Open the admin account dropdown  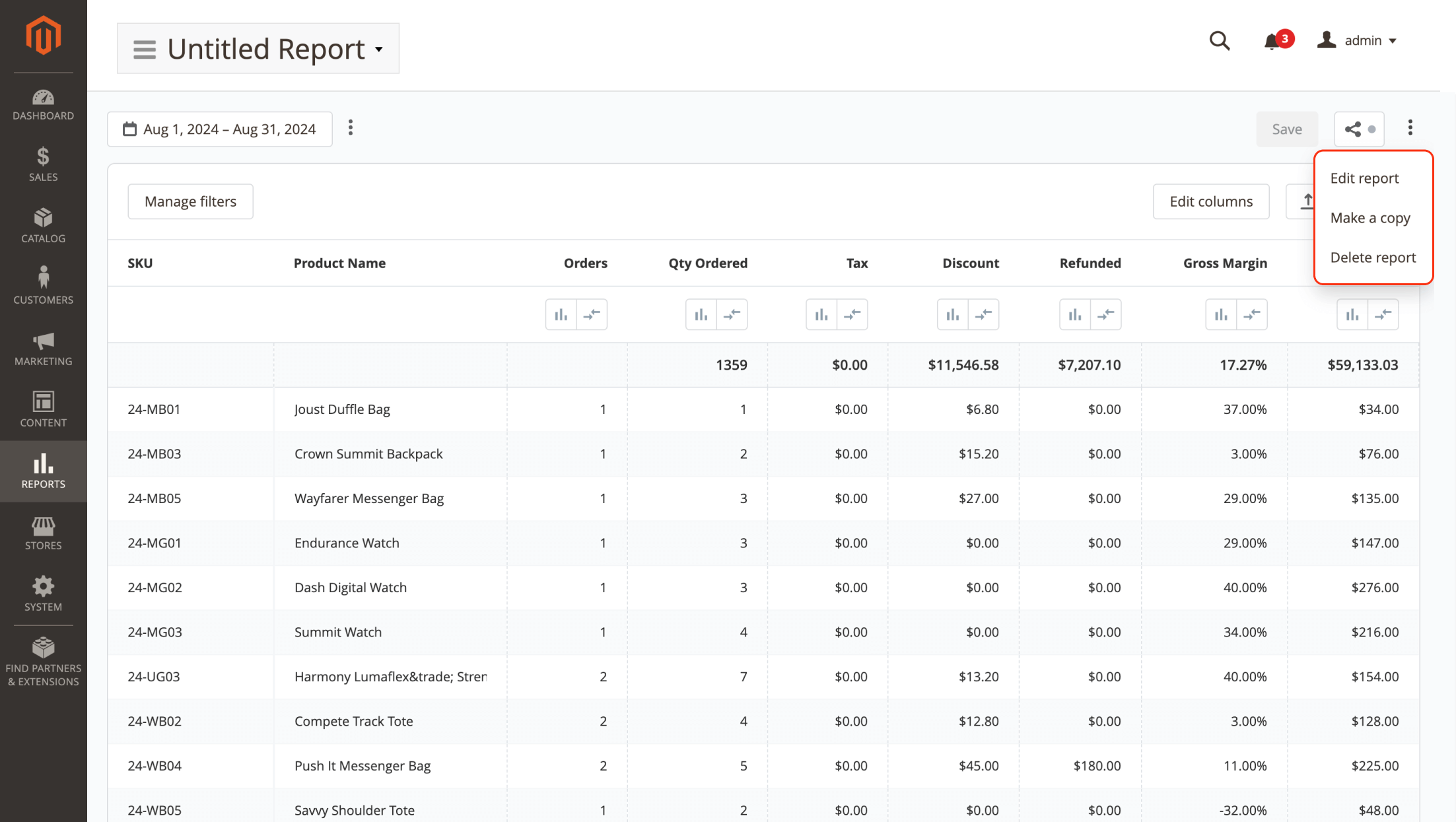coord(1357,40)
